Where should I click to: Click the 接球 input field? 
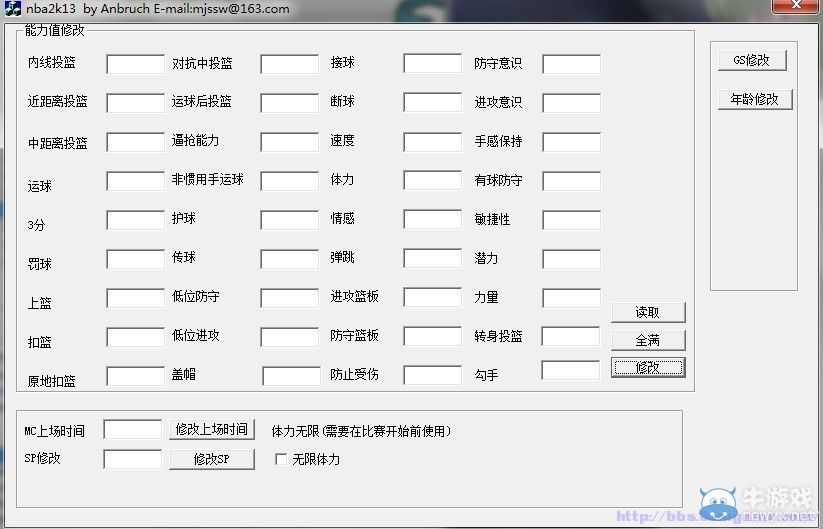(432, 64)
